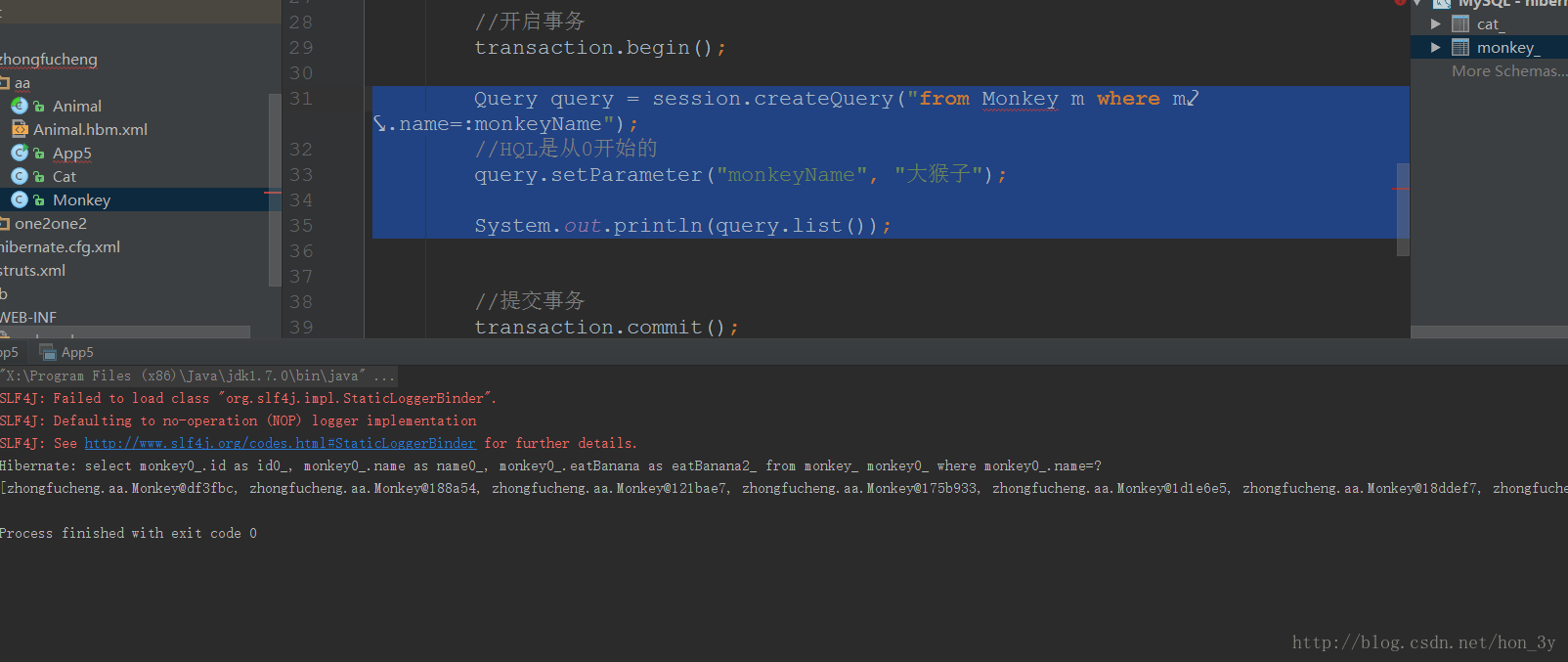This screenshot has height=662, width=1568.
Task: Click the Hibernate select SQL output line
Action: click(550, 465)
